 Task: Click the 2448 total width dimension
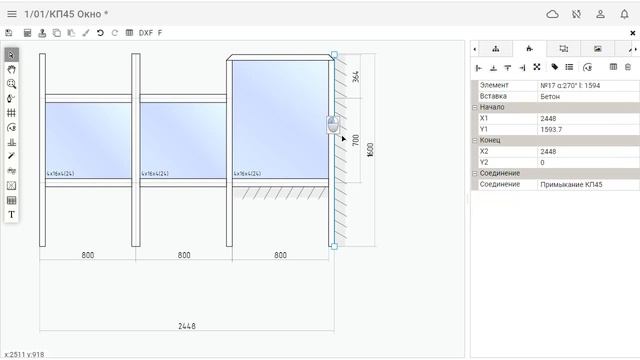187,326
